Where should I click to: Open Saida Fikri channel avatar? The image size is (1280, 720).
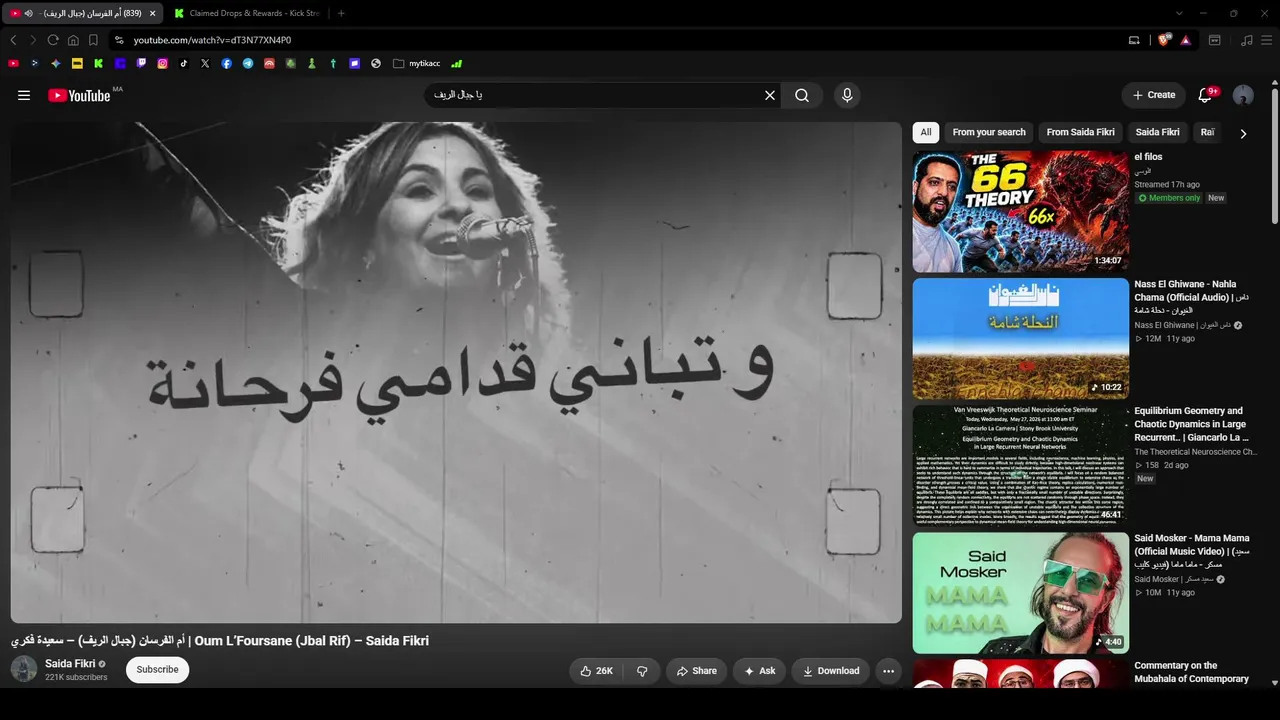24,670
